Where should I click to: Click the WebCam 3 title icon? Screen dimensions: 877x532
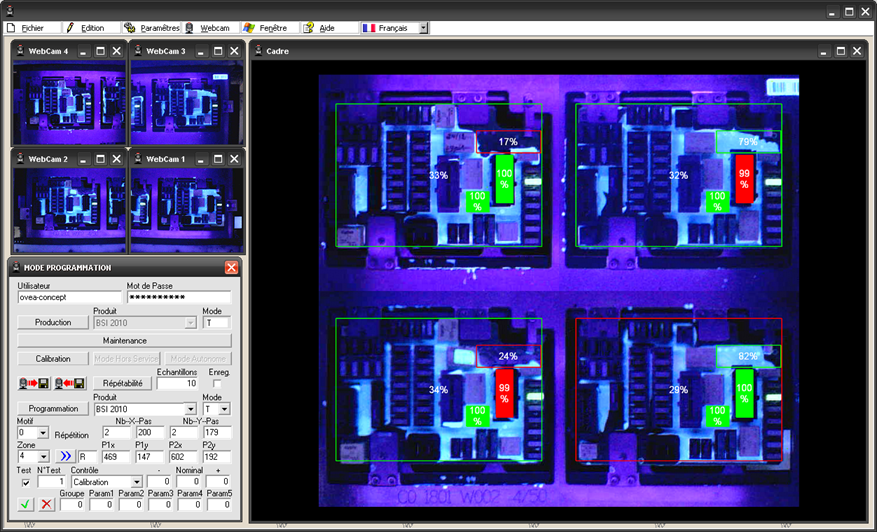pyautogui.click(x=138, y=50)
